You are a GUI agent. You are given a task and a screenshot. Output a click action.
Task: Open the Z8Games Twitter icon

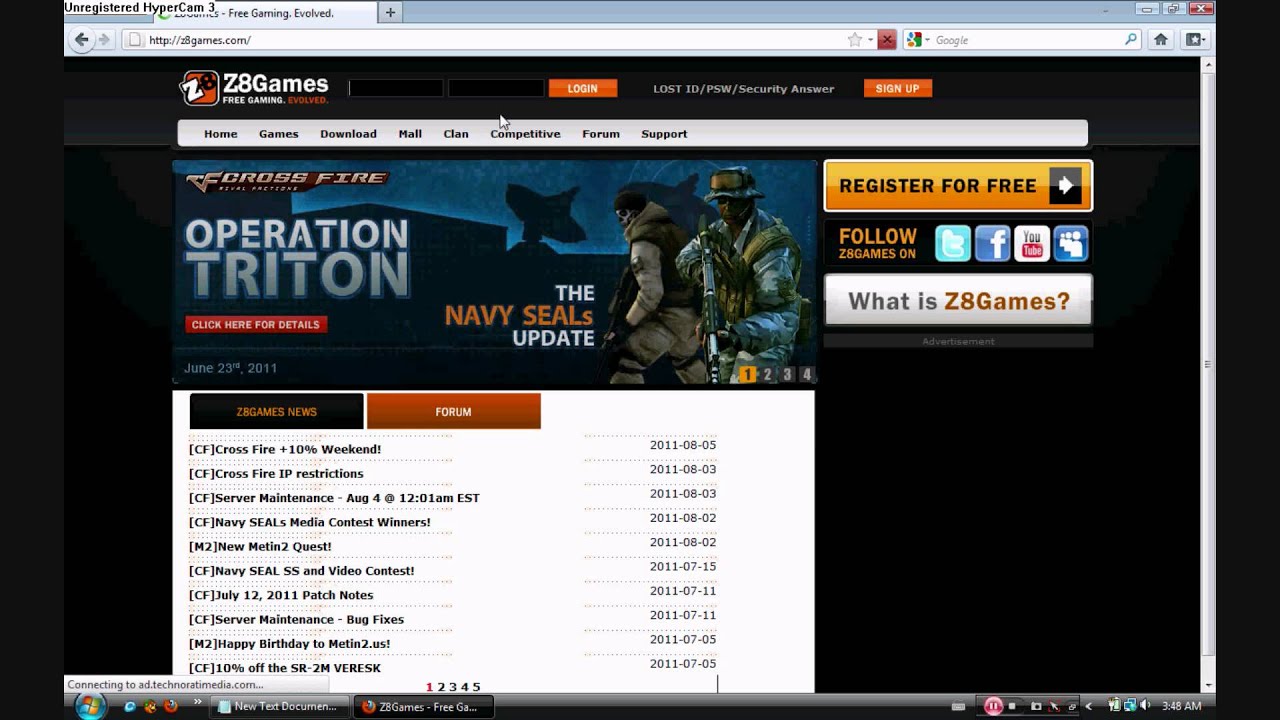[x=953, y=244]
